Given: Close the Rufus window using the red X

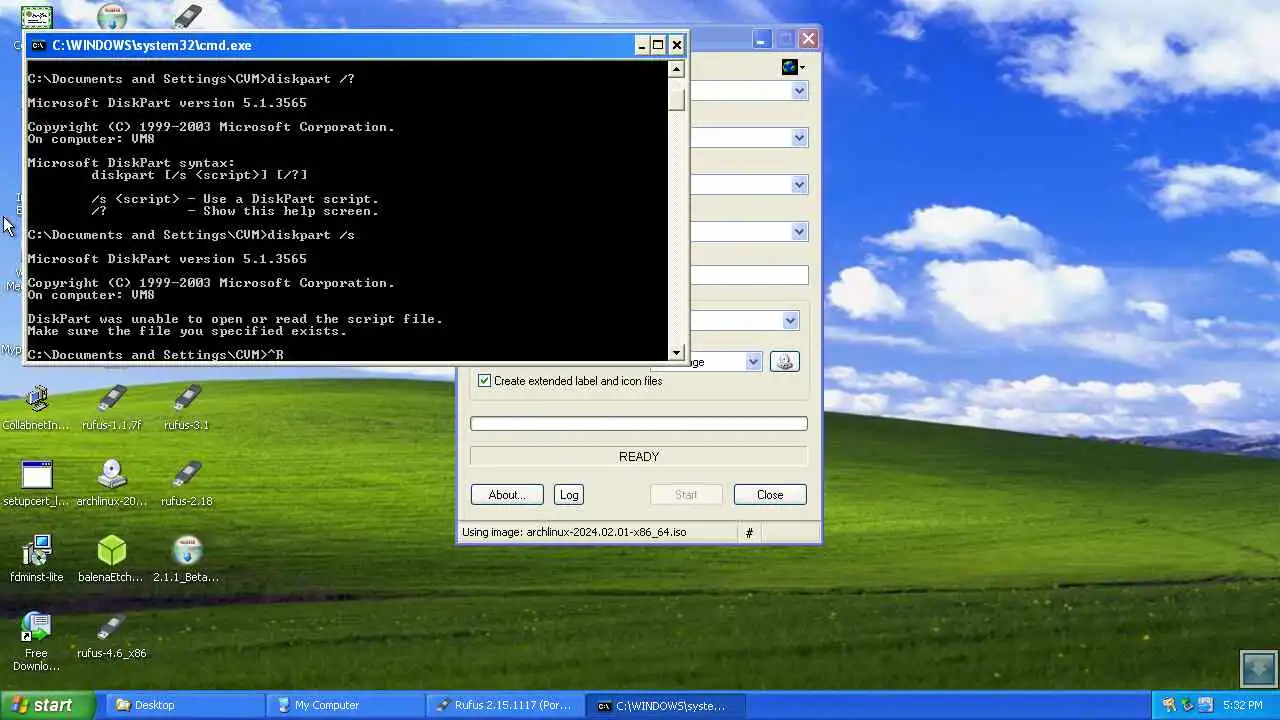Looking at the screenshot, I should click(x=809, y=39).
